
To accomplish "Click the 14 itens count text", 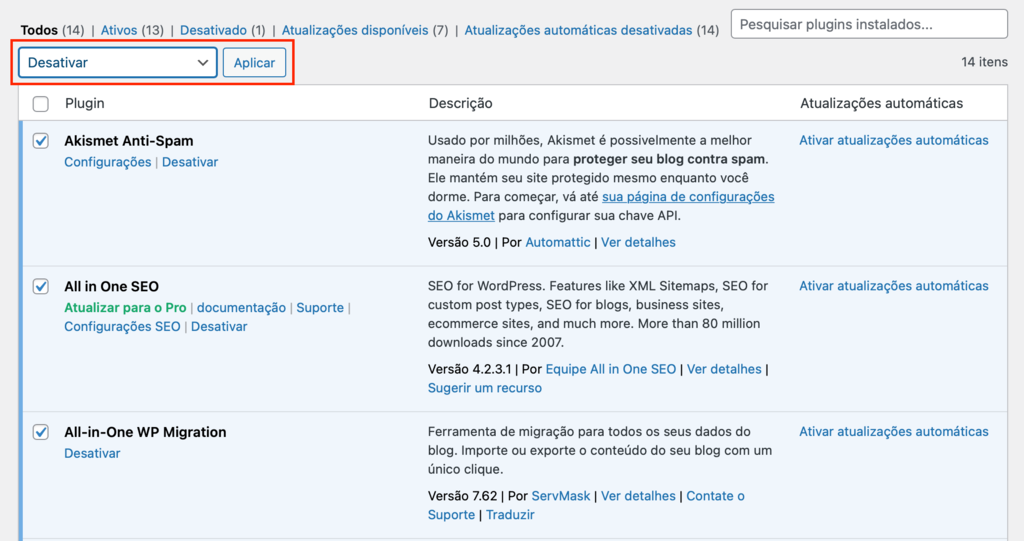I will [984, 62].
